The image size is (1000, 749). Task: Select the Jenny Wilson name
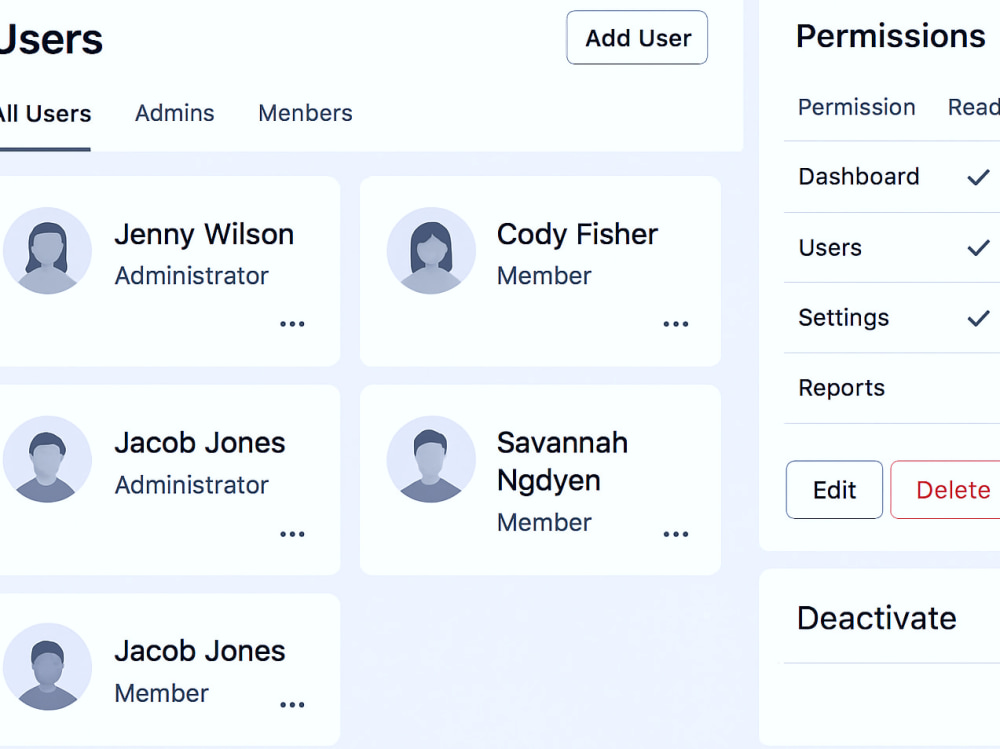point(204,234)
